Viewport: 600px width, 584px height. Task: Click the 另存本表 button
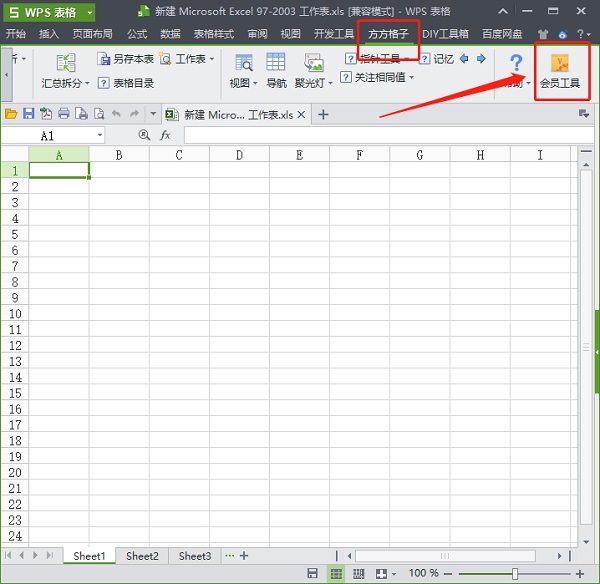126,59
